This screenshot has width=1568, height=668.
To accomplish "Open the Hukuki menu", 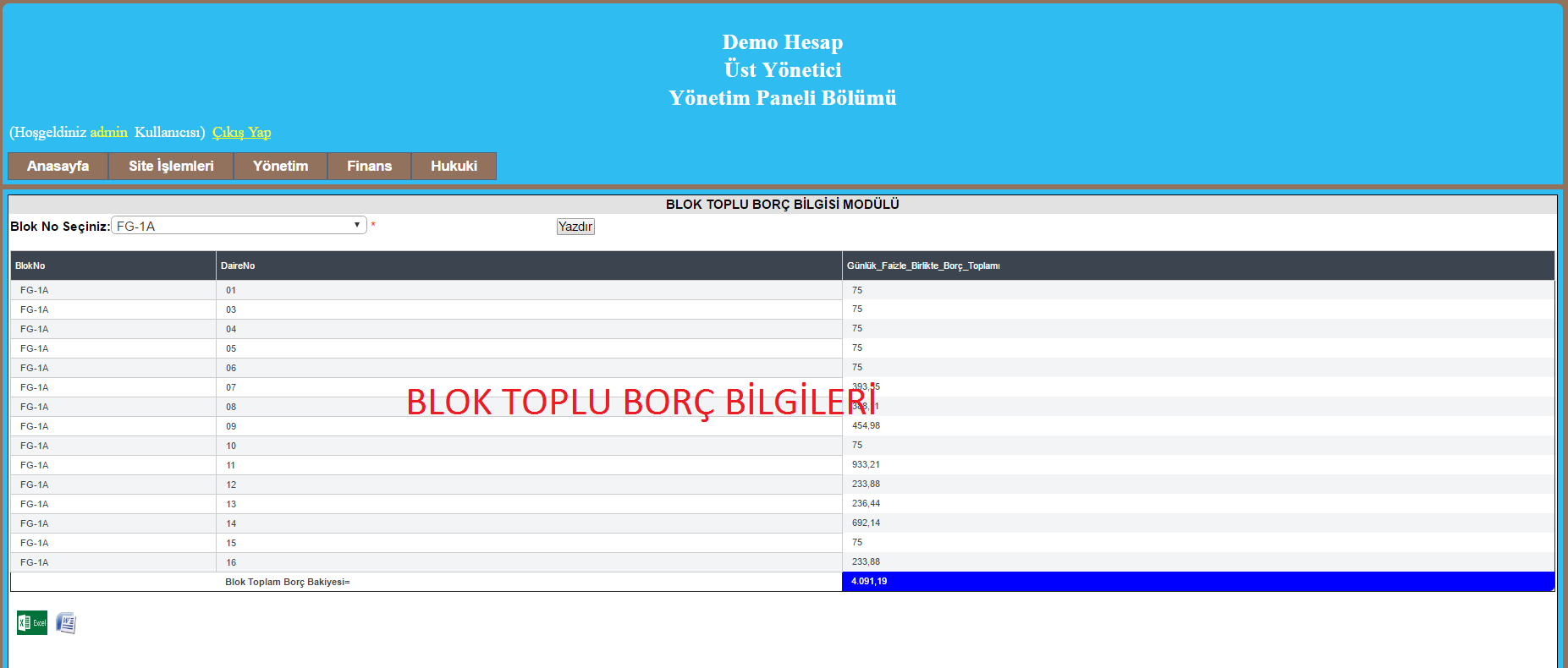I will pyautogui.click(x=454, y=166).
